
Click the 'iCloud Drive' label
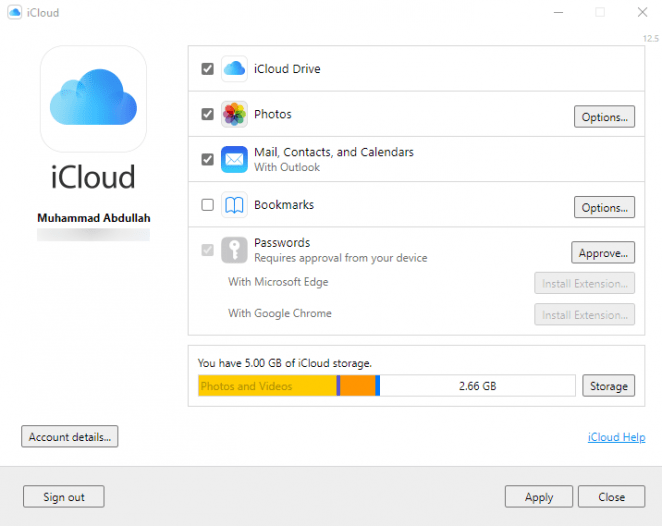tap(287, 69)
